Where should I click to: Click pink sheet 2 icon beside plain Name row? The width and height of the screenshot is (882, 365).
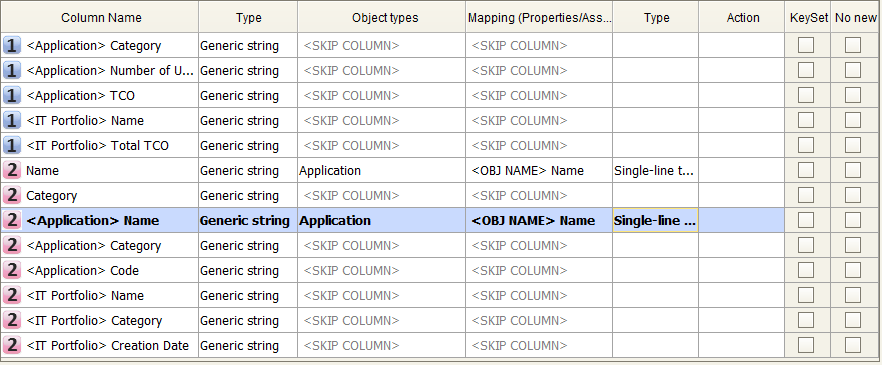(x=12, y=170)
